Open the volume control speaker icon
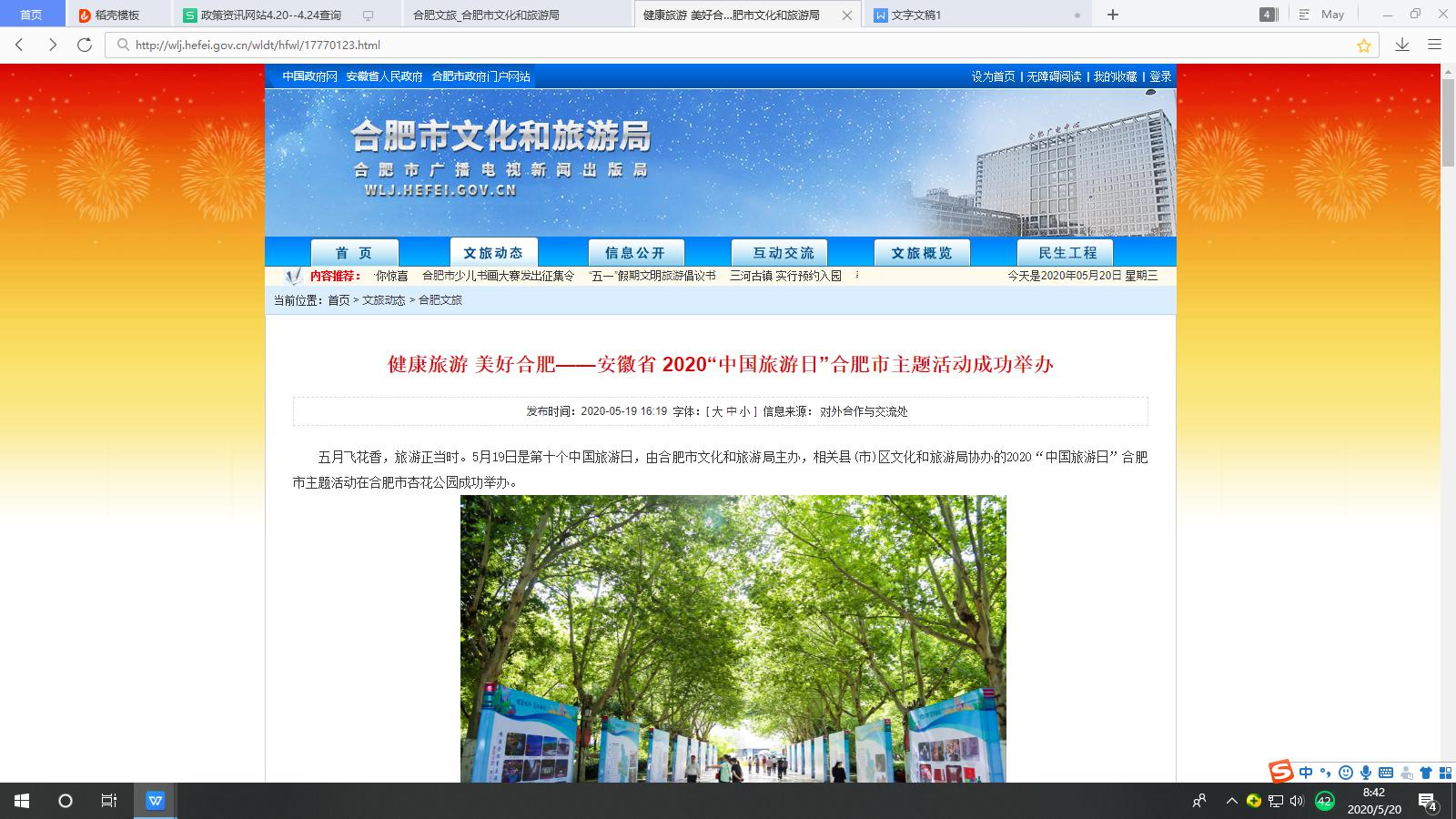The height and width of the screenshot is (819, 1456). pos(1297,801)
